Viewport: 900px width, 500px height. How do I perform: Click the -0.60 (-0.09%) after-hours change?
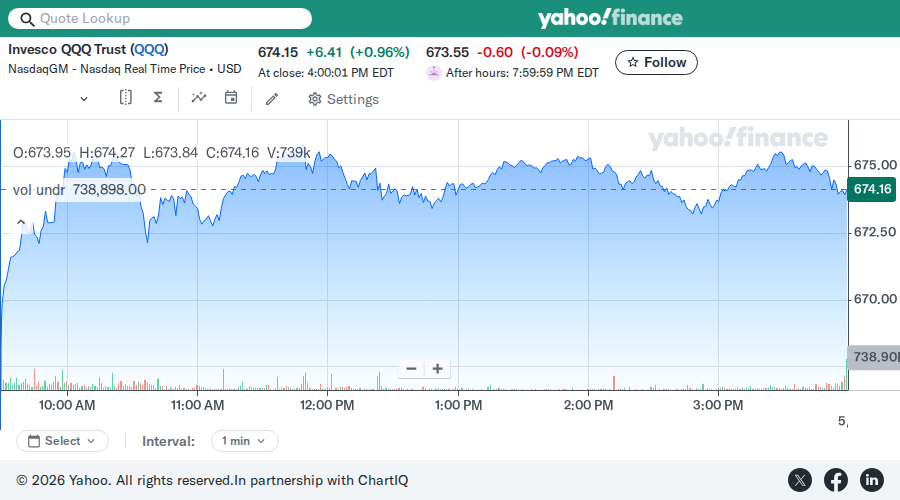[x=527, y=52]
